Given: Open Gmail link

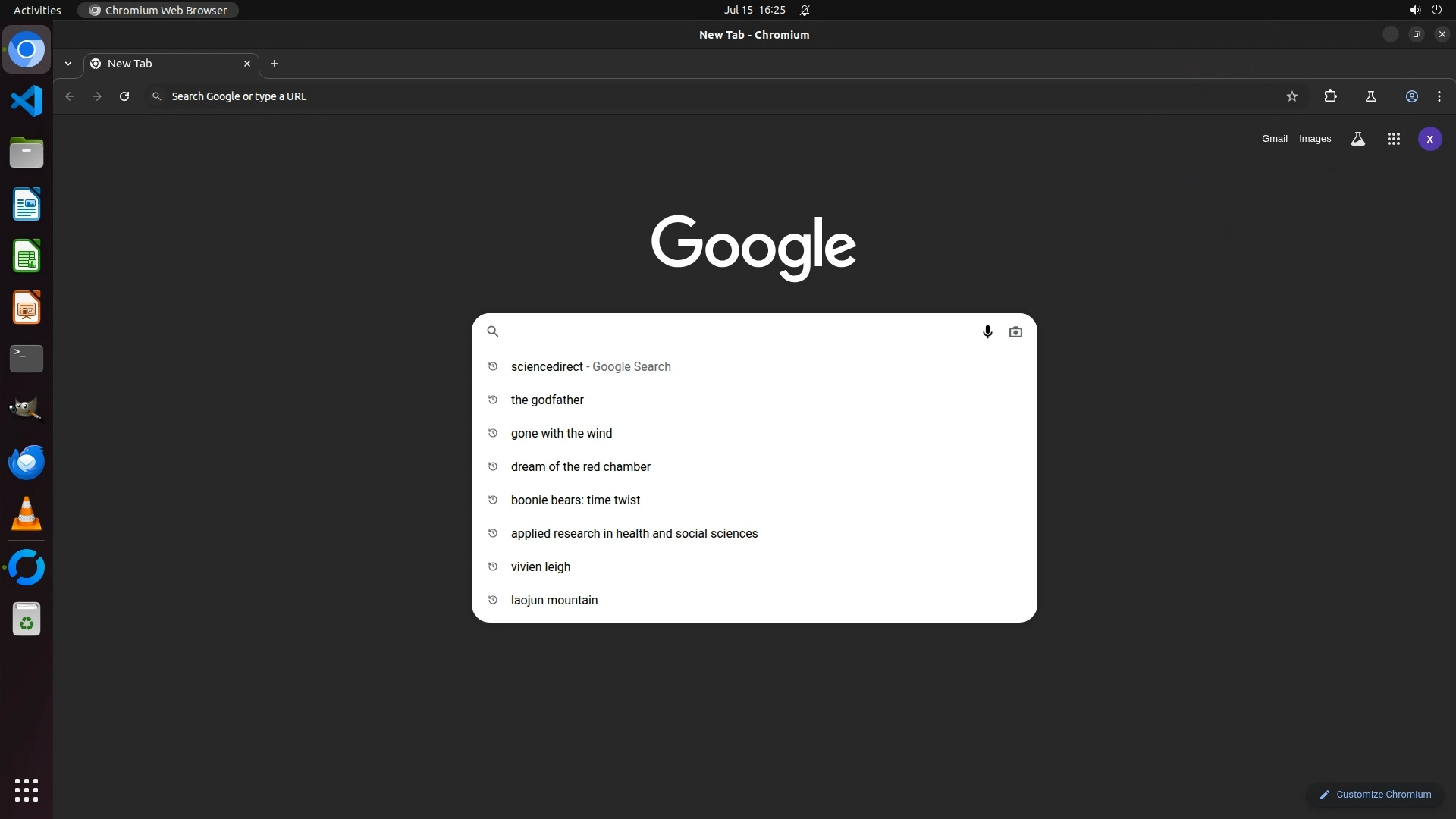Looking at the screenshot, I should click(1274, 139).
